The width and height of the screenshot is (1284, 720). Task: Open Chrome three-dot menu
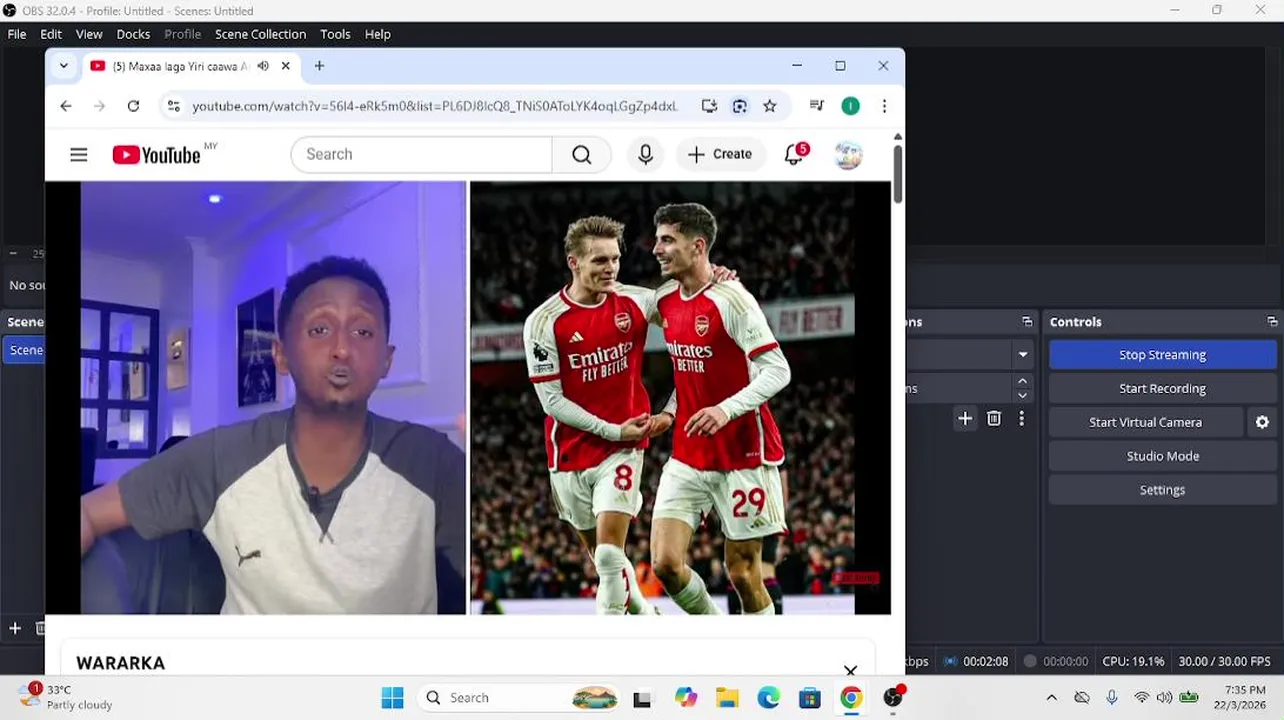884,106
